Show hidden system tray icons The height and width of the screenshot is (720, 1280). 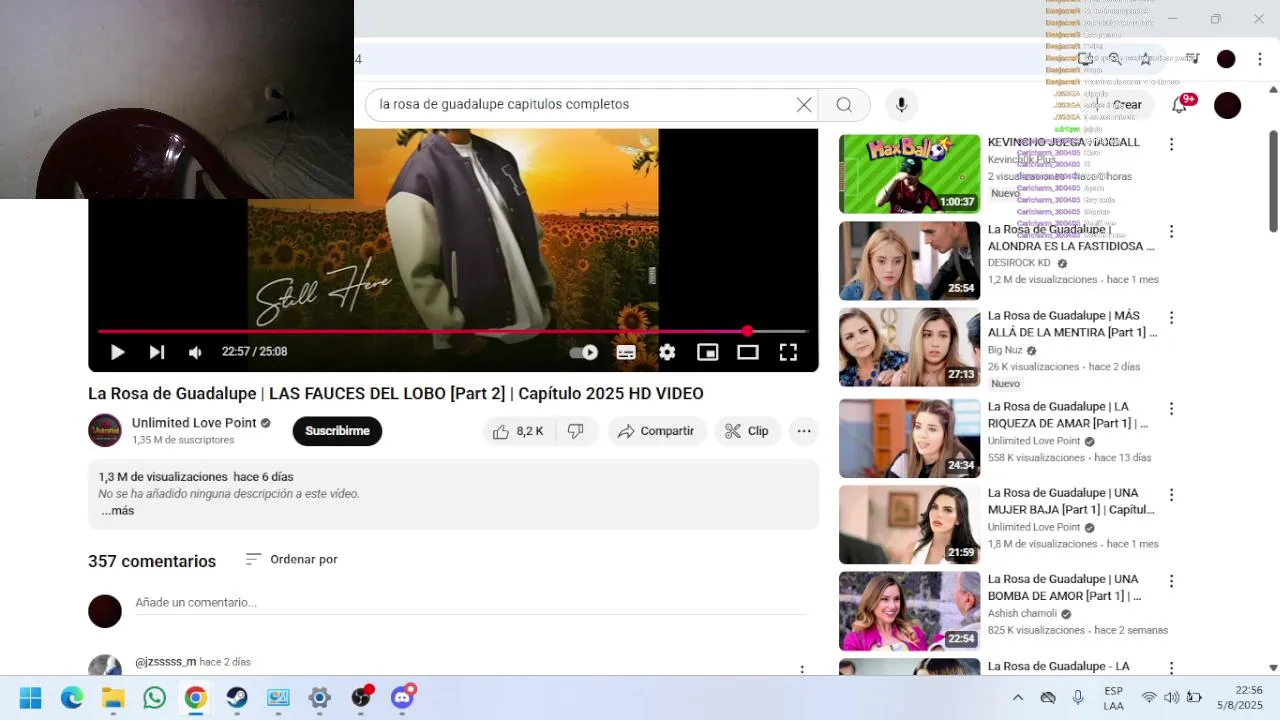click(x=1018, y=697)
